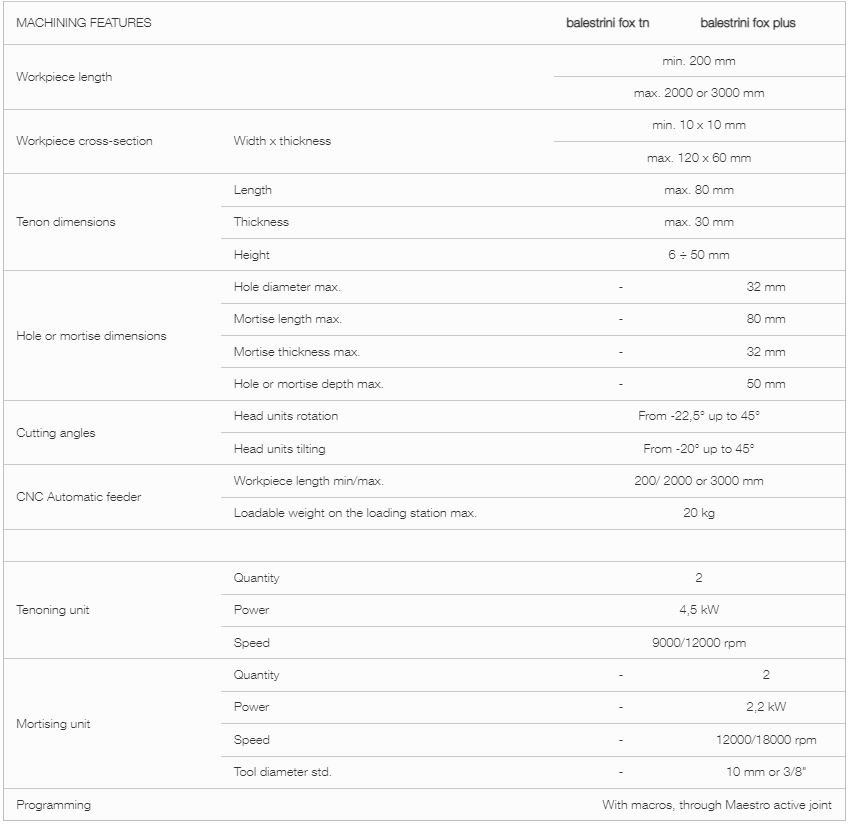Image resolution: width=854 pixels, height=826 pixels.
Task: Click the Tenoning unit 4,5 kW power value
Action: tap(699, 610)
